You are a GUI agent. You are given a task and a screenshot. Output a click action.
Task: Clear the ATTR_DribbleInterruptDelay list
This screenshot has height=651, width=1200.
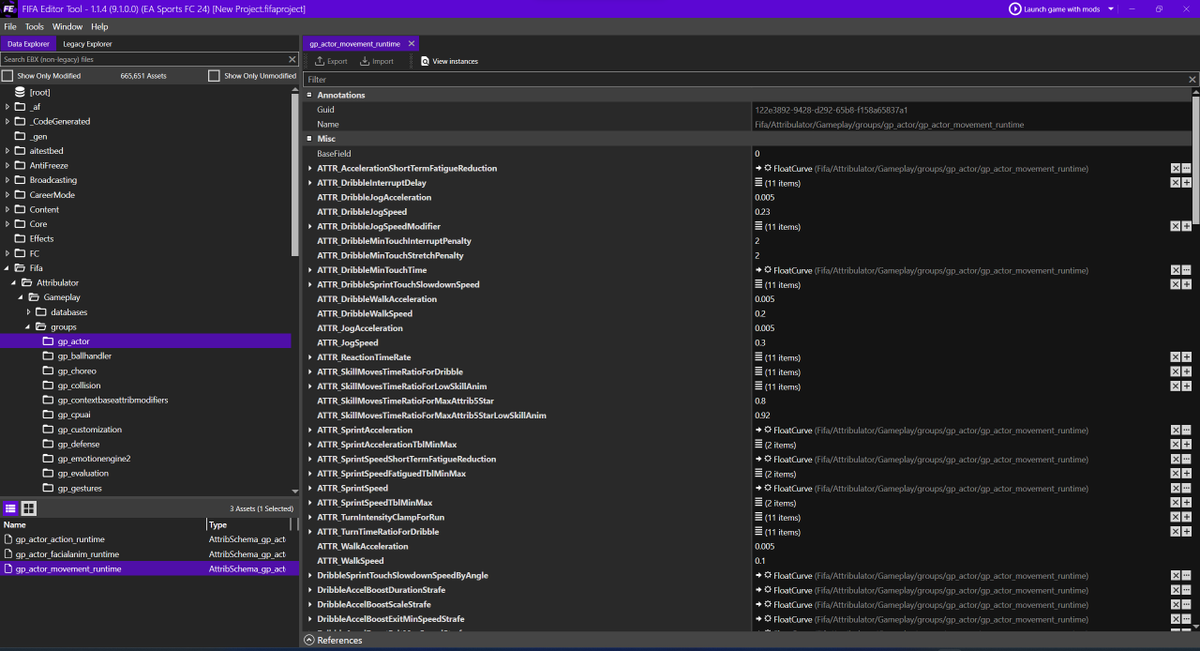[1176, 183]
